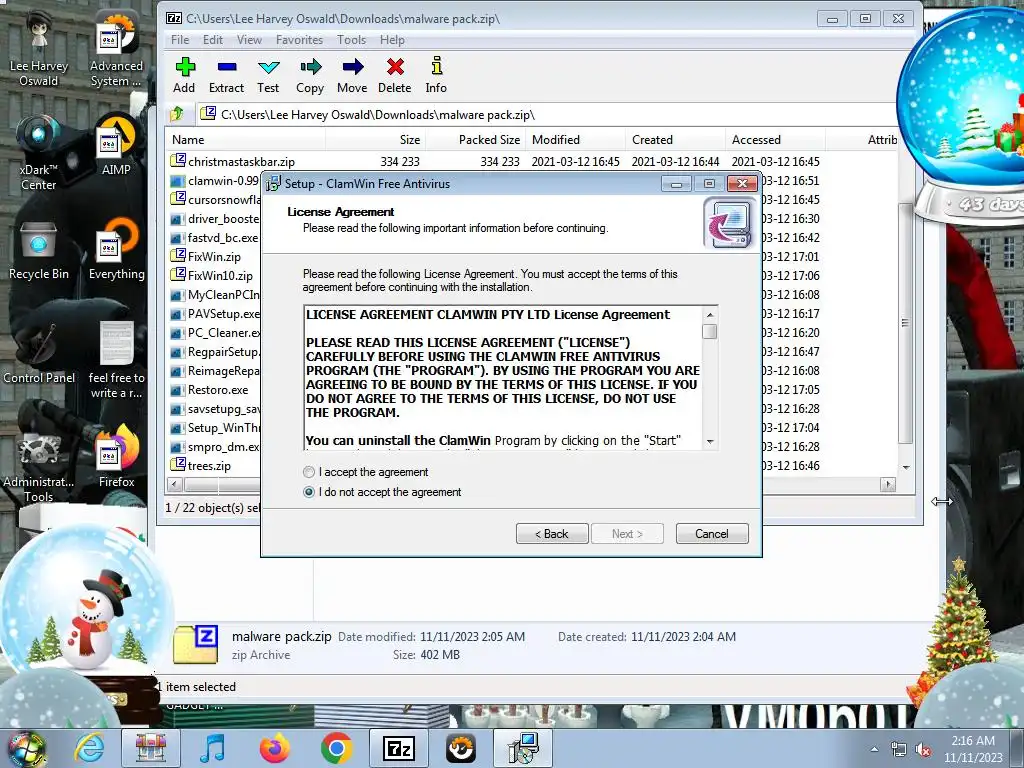Click the Add toolbar icon in 7-Zip
The height and width of the screenshot is (768, 1024).
[x=184, y=75]
